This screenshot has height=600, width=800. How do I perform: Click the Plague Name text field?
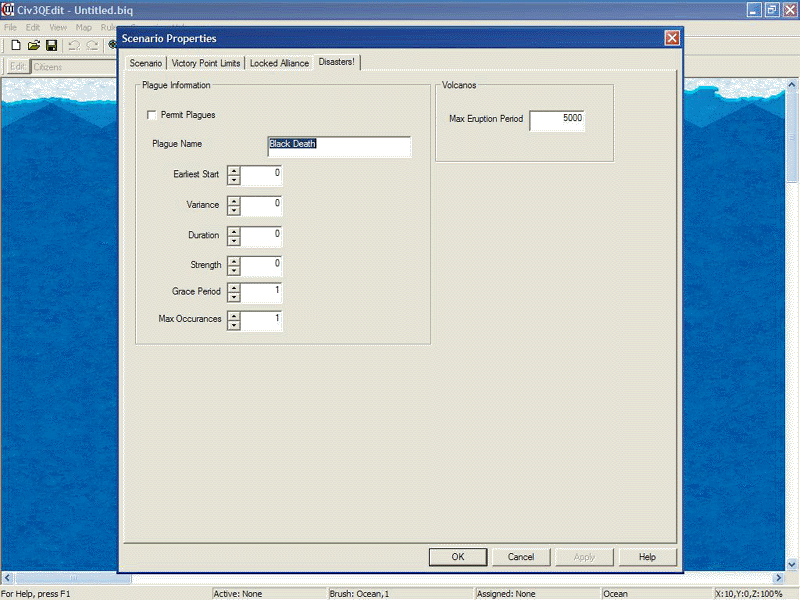click(x=339, y=147)
